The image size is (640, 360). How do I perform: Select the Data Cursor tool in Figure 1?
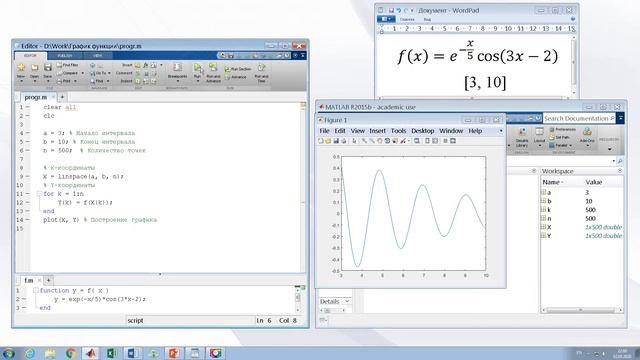point(395,141)
